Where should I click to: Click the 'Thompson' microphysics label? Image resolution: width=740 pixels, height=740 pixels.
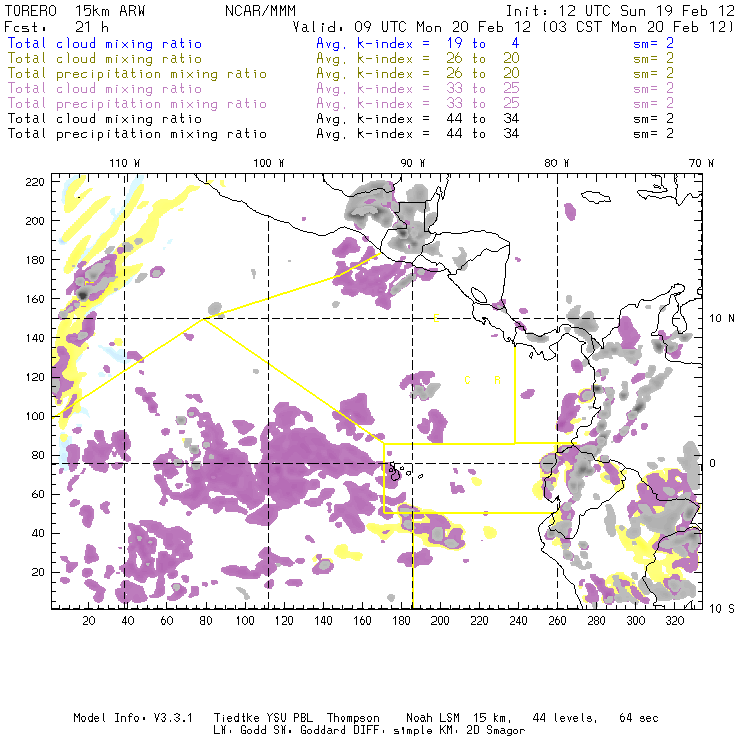tap(353, 718)
